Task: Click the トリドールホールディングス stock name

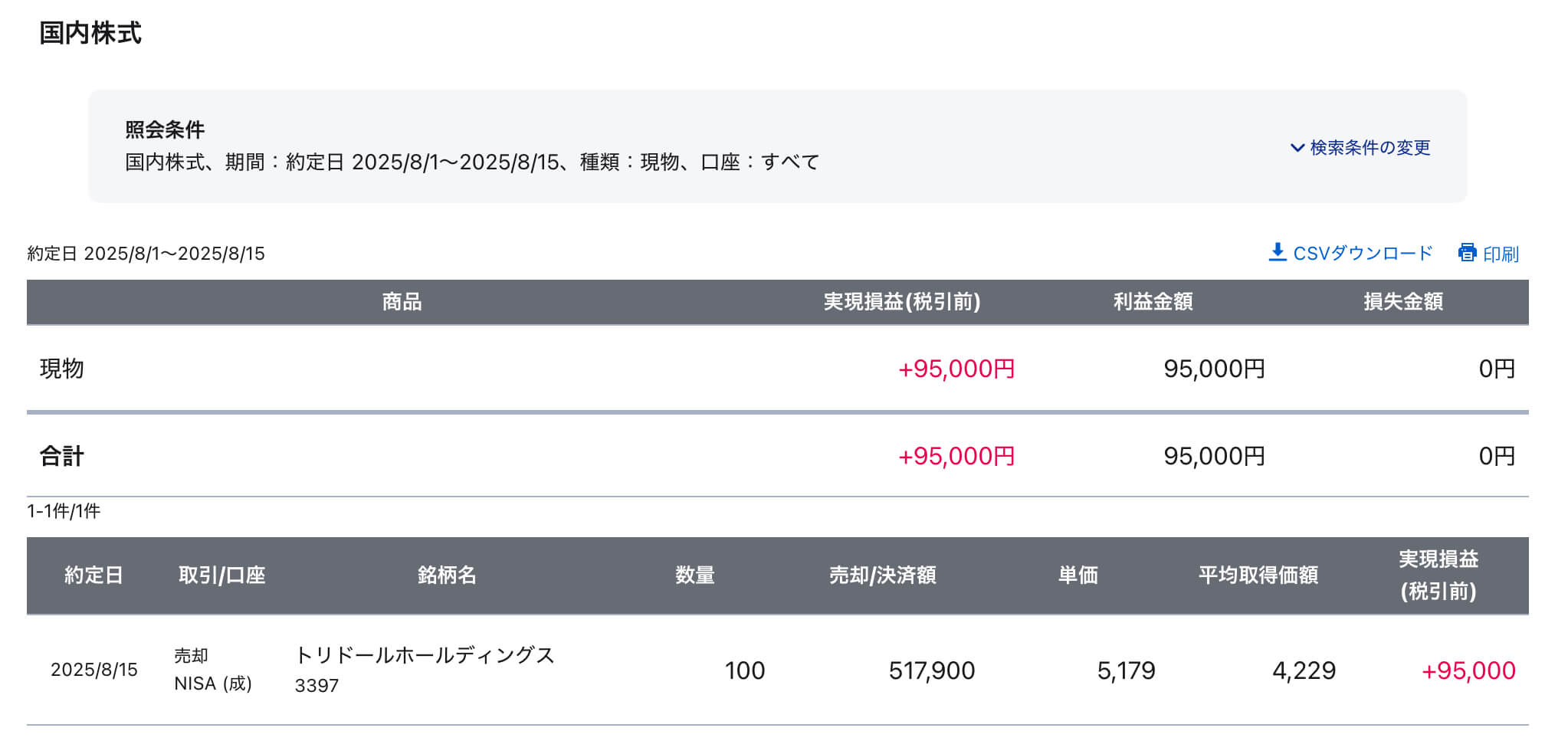Action: tap(425, 655)
